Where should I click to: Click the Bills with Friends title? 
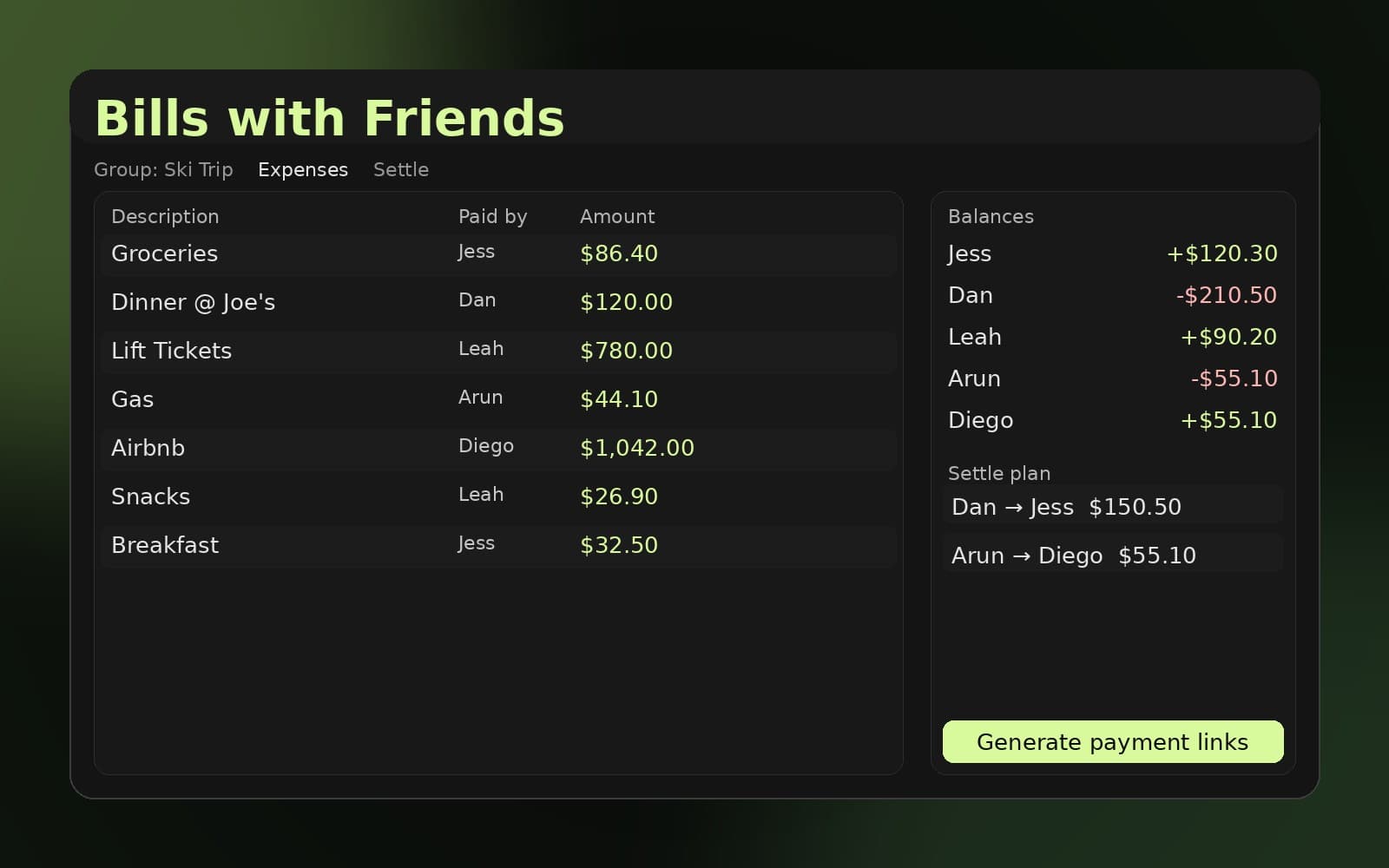330,117
